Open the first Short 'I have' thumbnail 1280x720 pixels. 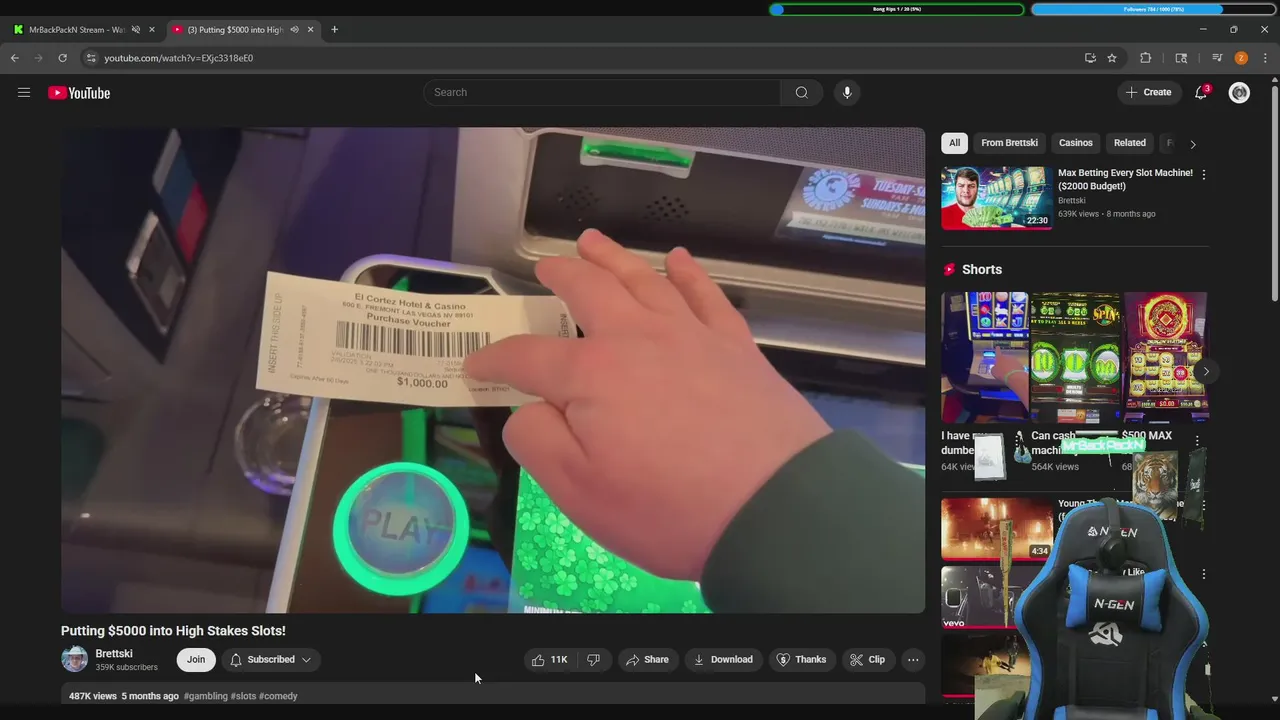985,357
